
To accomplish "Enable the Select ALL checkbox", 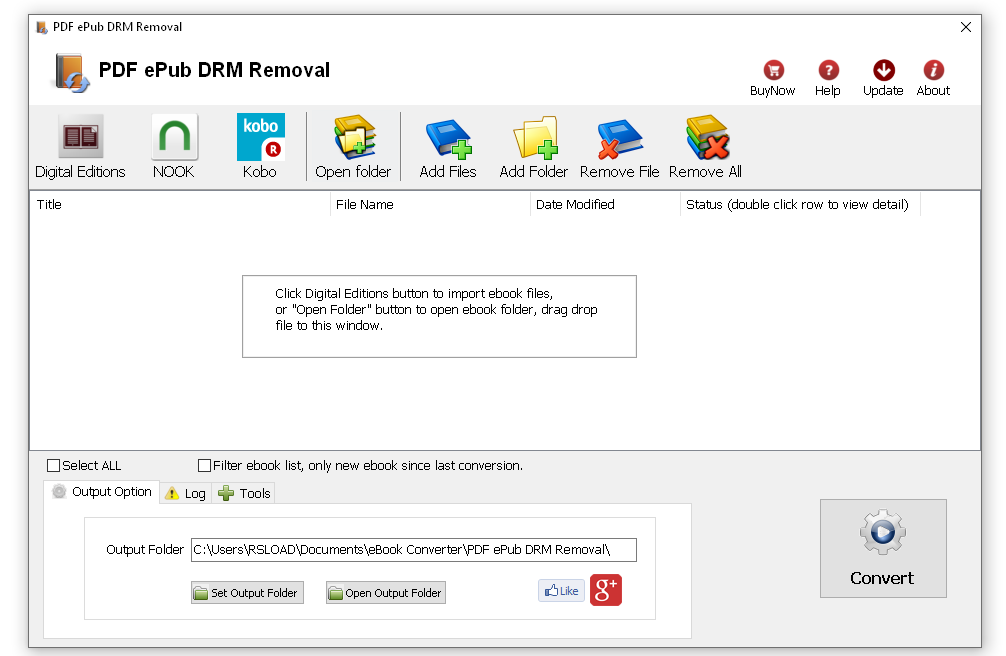I will pyautogui.click(x=53, y=465).
